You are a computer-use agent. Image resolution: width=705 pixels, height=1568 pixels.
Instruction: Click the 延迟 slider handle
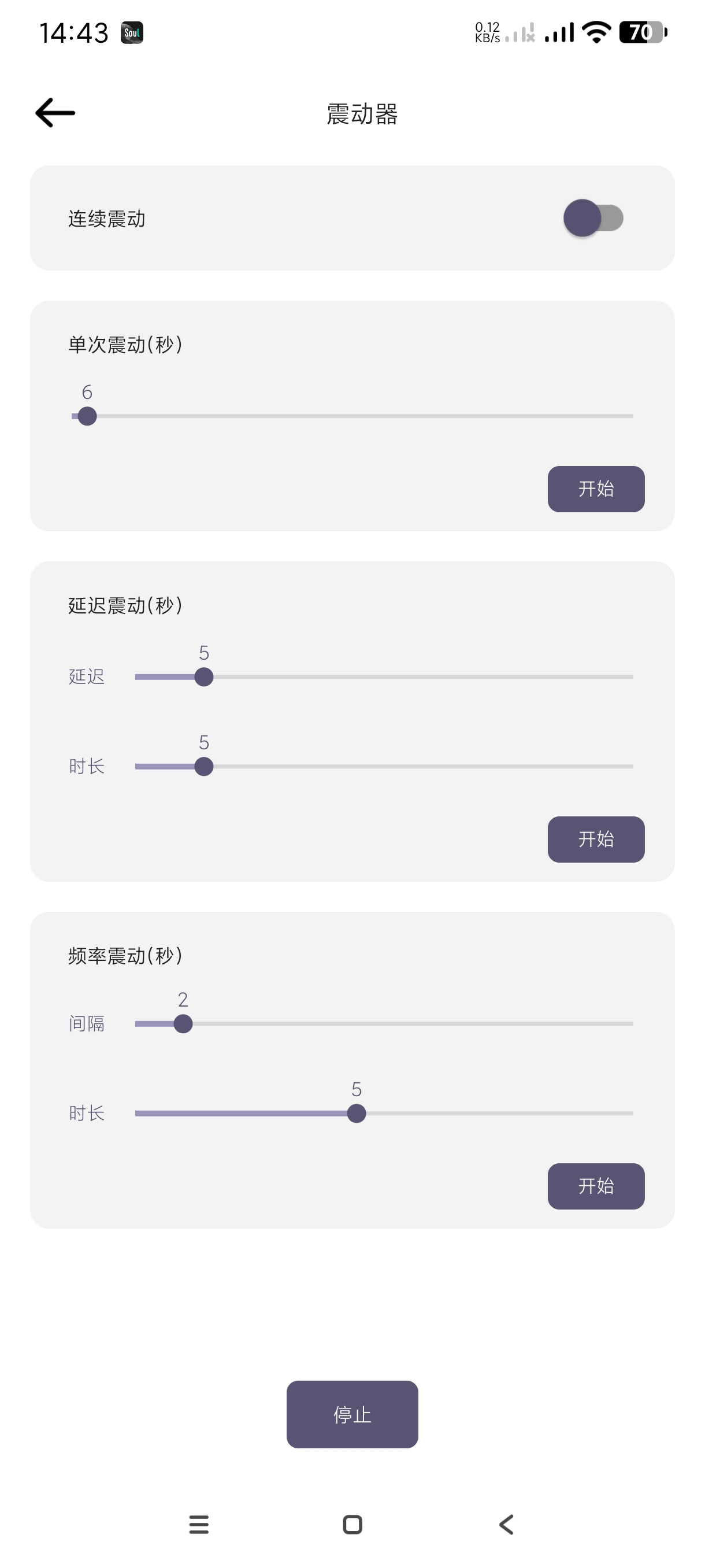coord(204,677)
